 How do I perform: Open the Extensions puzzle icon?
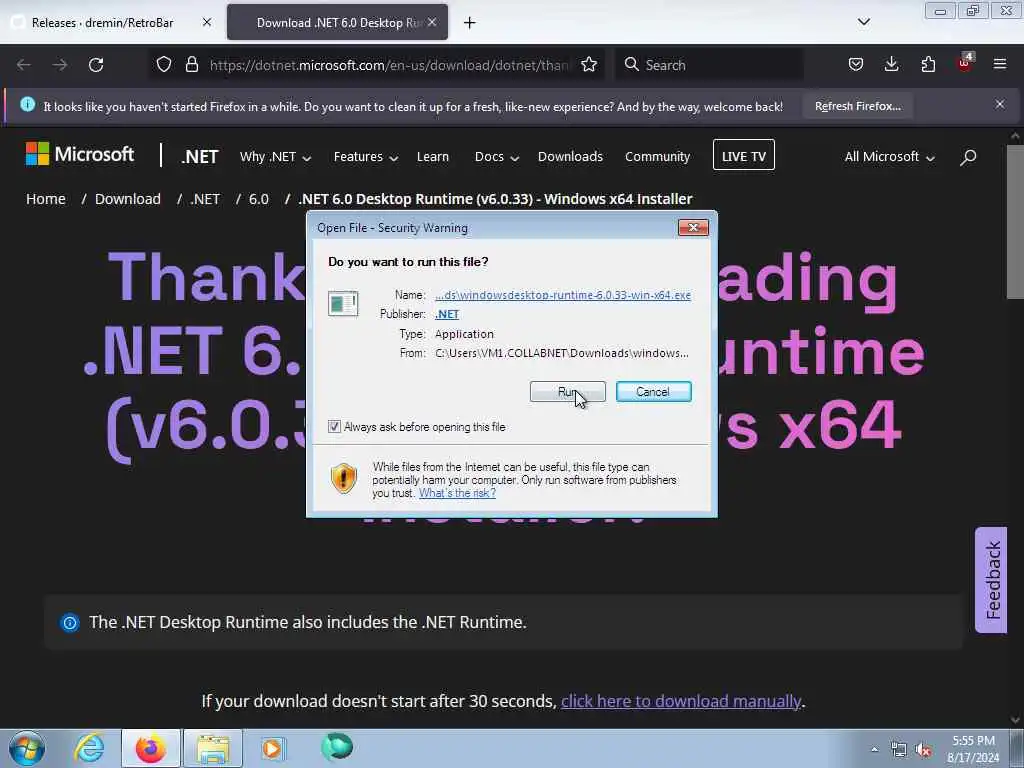pos(928,65)
